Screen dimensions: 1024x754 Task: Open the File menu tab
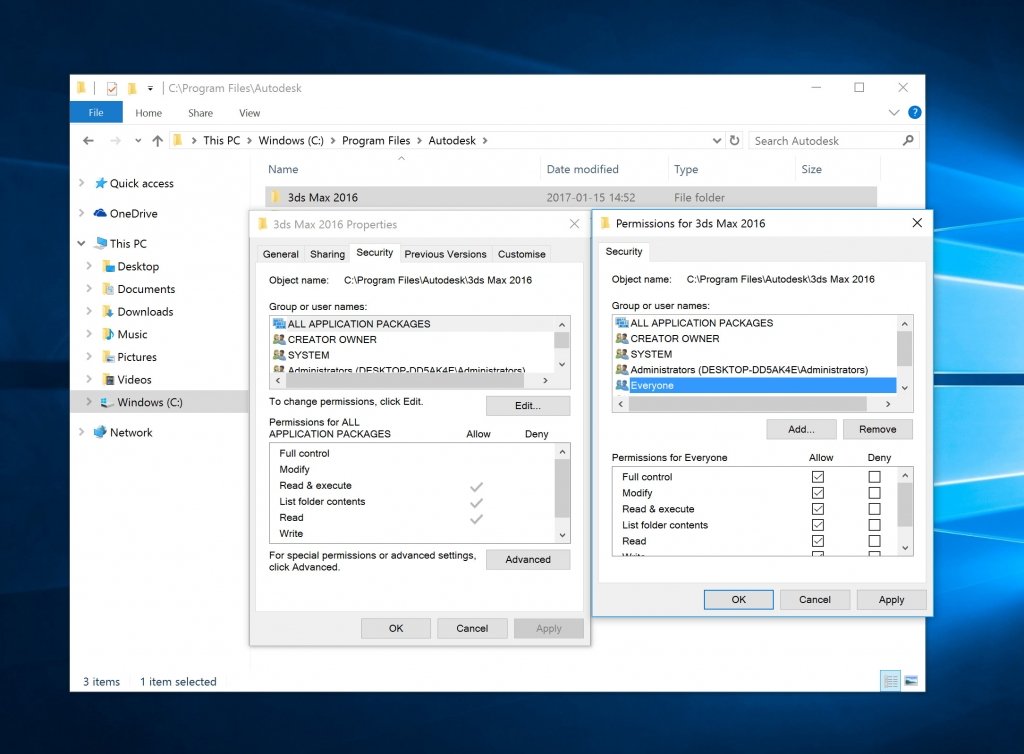tap(96, 112)
